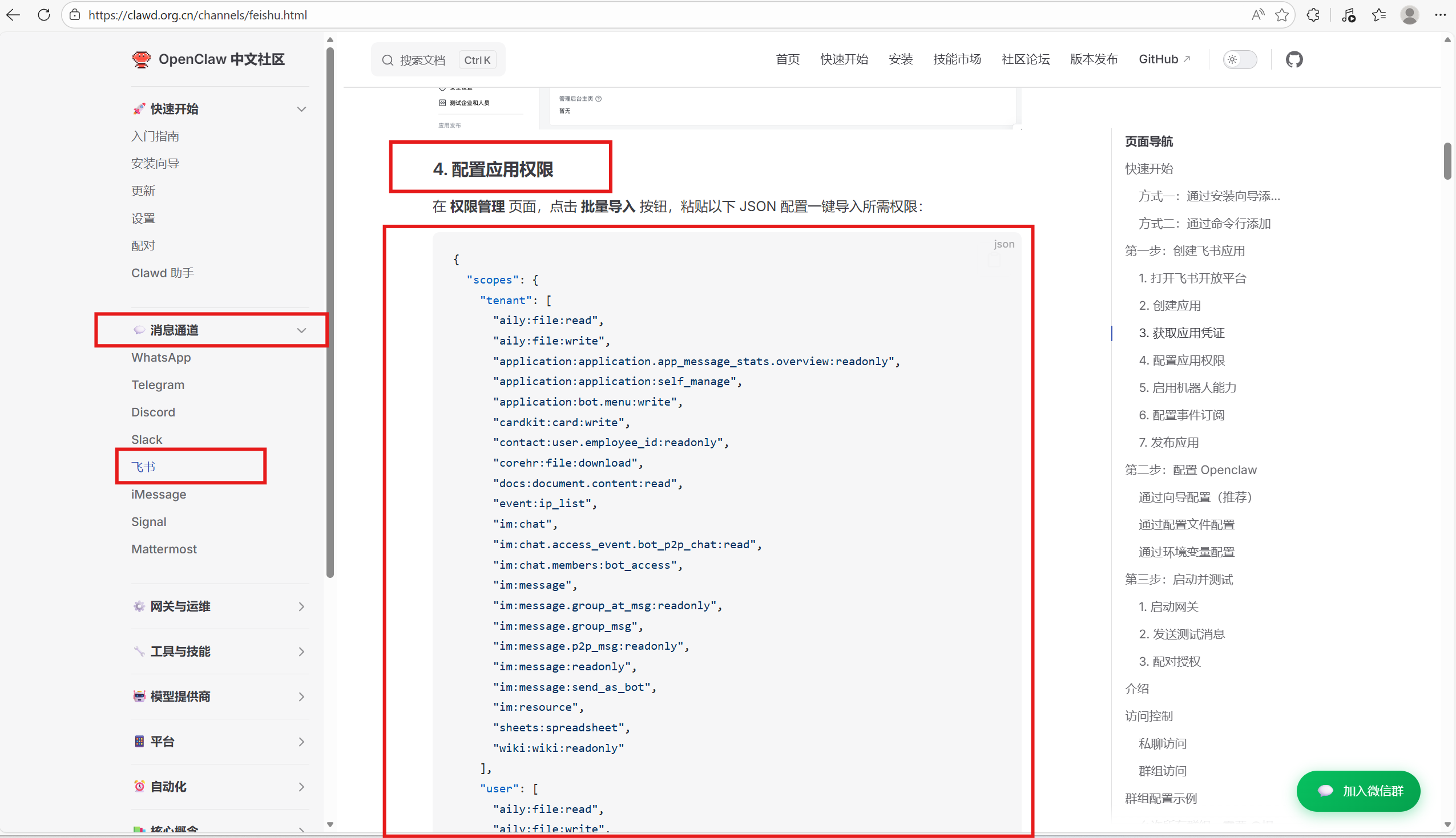Add page to favorites star icon
The width and height of the screenshot is (1456, 838).
(x=1281, y=15)
